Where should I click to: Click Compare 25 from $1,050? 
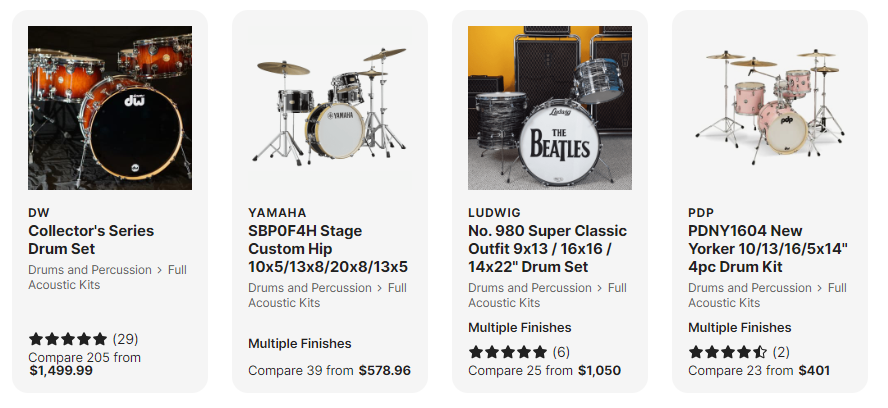(x=544, y=371)
